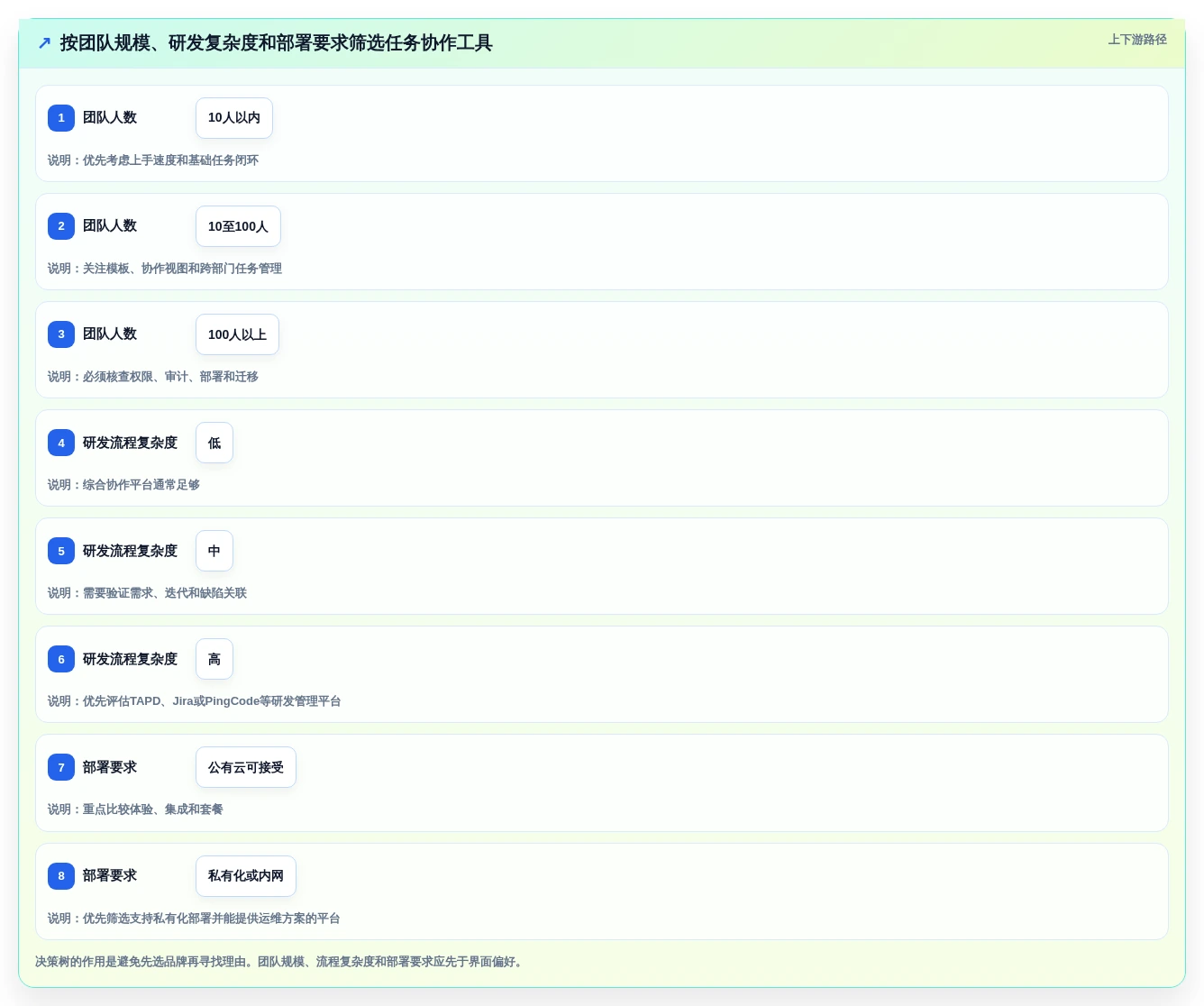Click 研发流程复杂度 label in row 4
The height and width of the screenshot is (1006, 1204).
click(131, 443)
